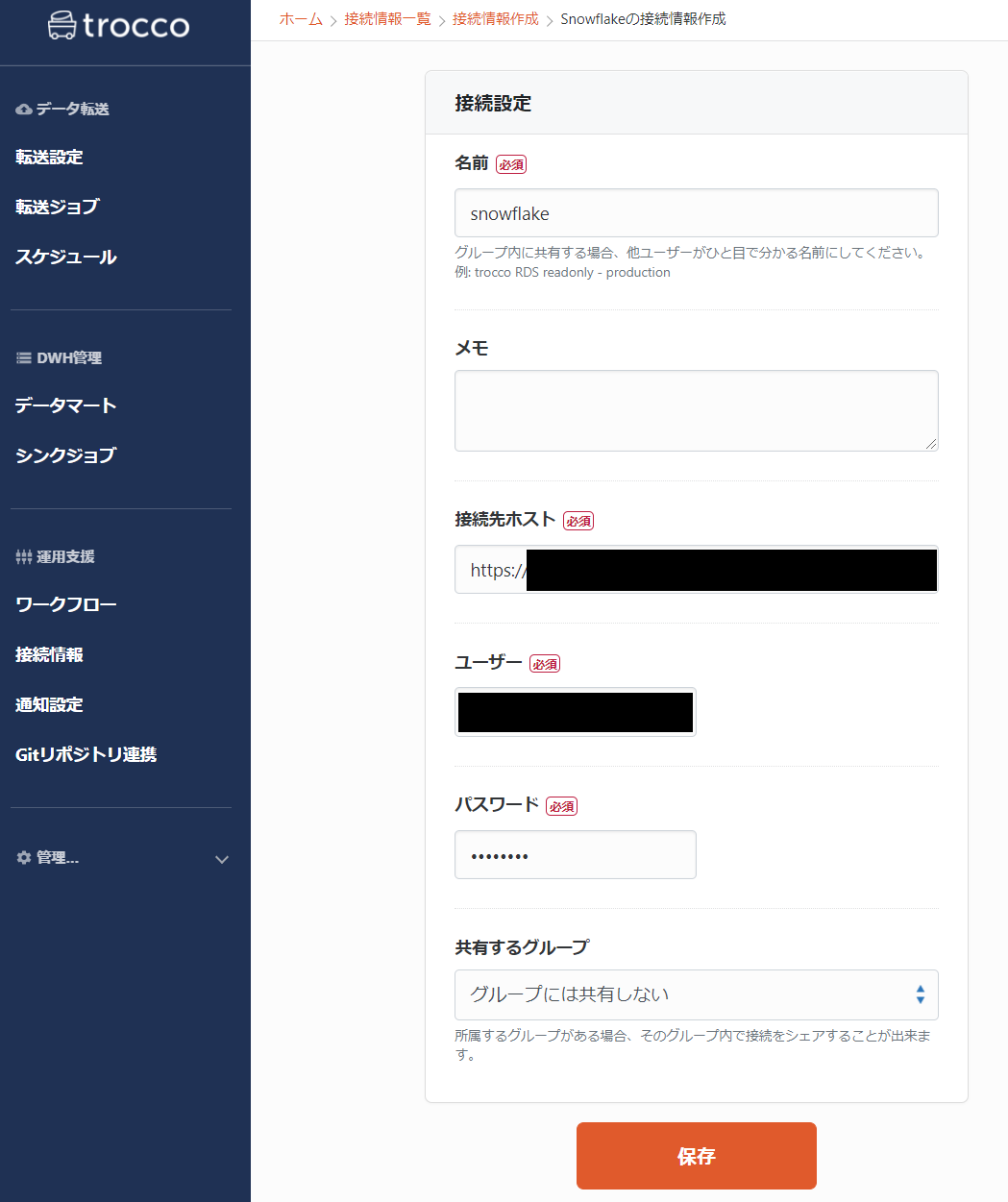Click the 接続情報作成 breadcrumb
1008x1202 pixels.
tap(495, 17)
